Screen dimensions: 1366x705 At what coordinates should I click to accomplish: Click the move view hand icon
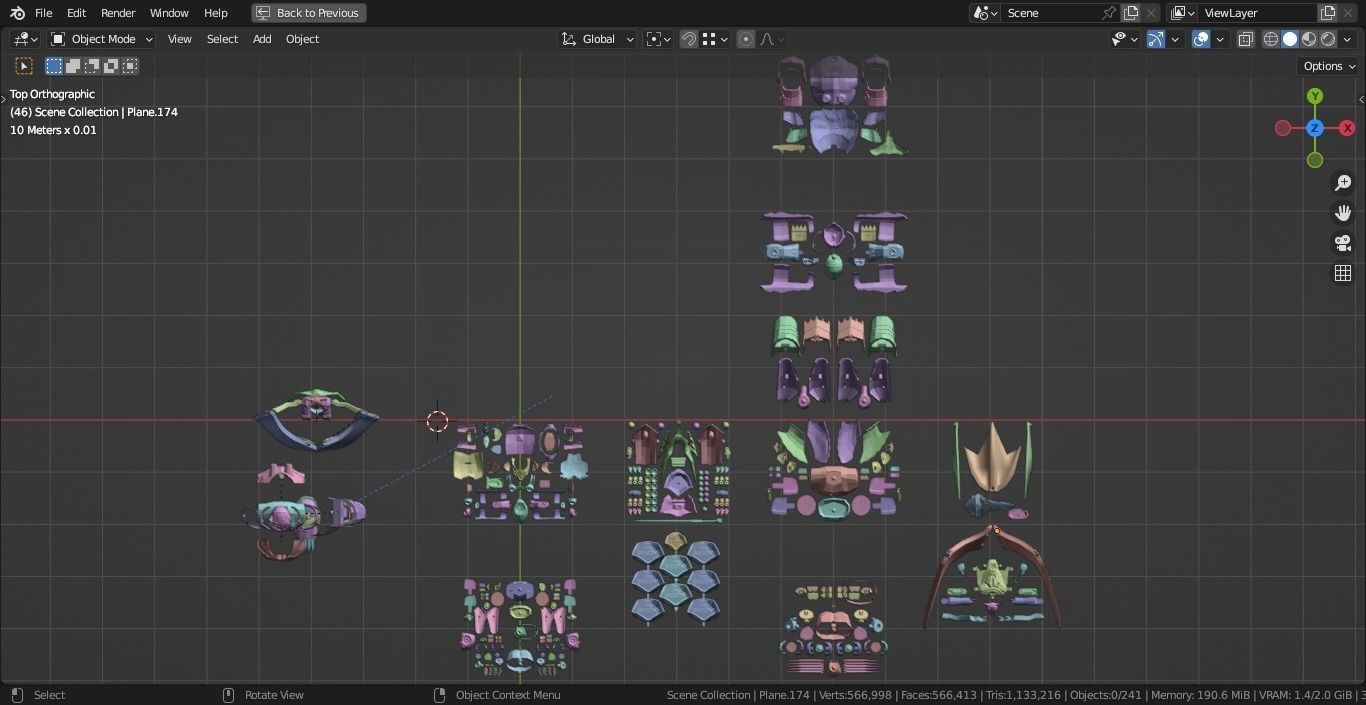click(1343, 213)
